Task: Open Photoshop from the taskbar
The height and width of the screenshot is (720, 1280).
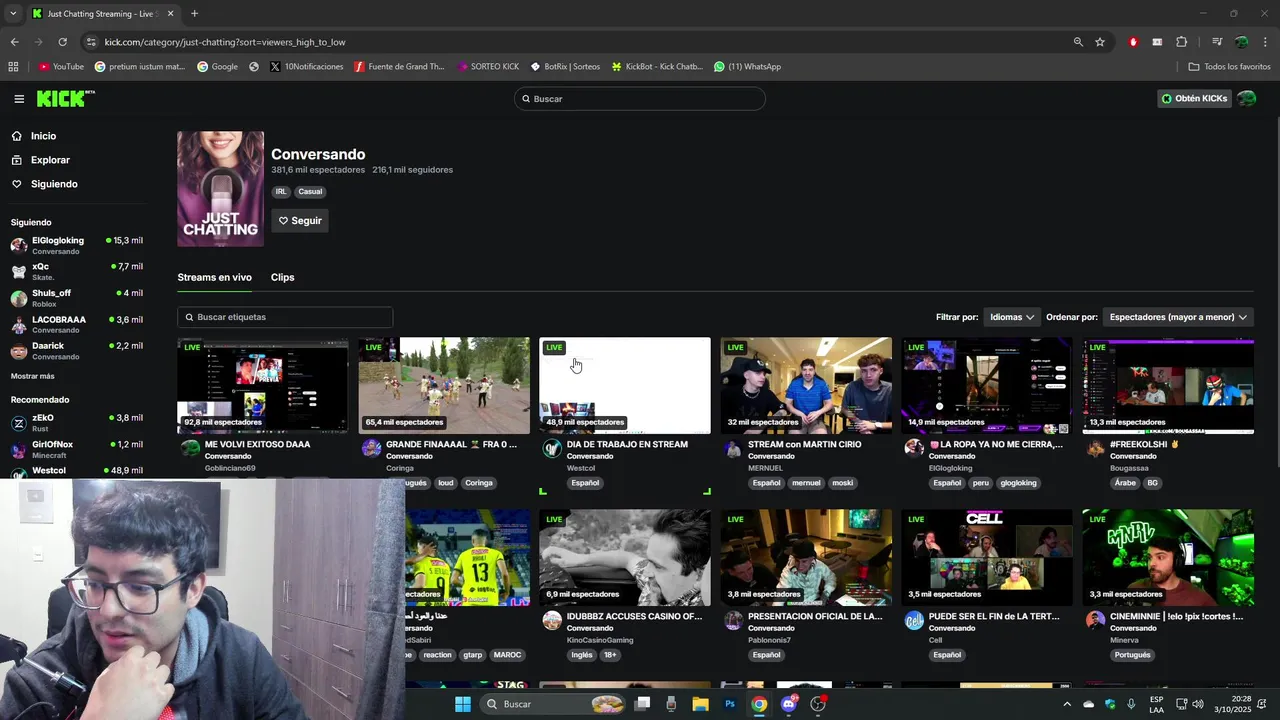Action: pos(730,704)
